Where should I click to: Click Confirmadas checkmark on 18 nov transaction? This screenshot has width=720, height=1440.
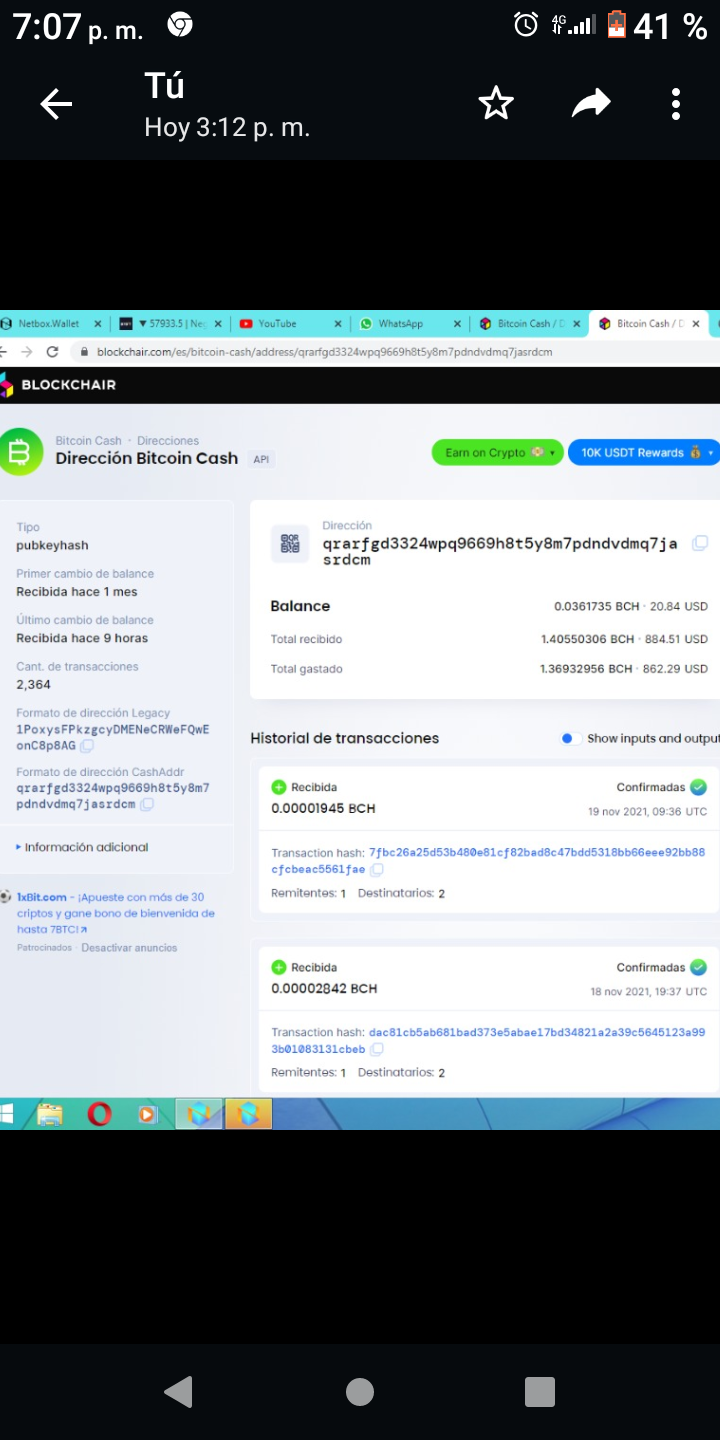click(699, 967)
